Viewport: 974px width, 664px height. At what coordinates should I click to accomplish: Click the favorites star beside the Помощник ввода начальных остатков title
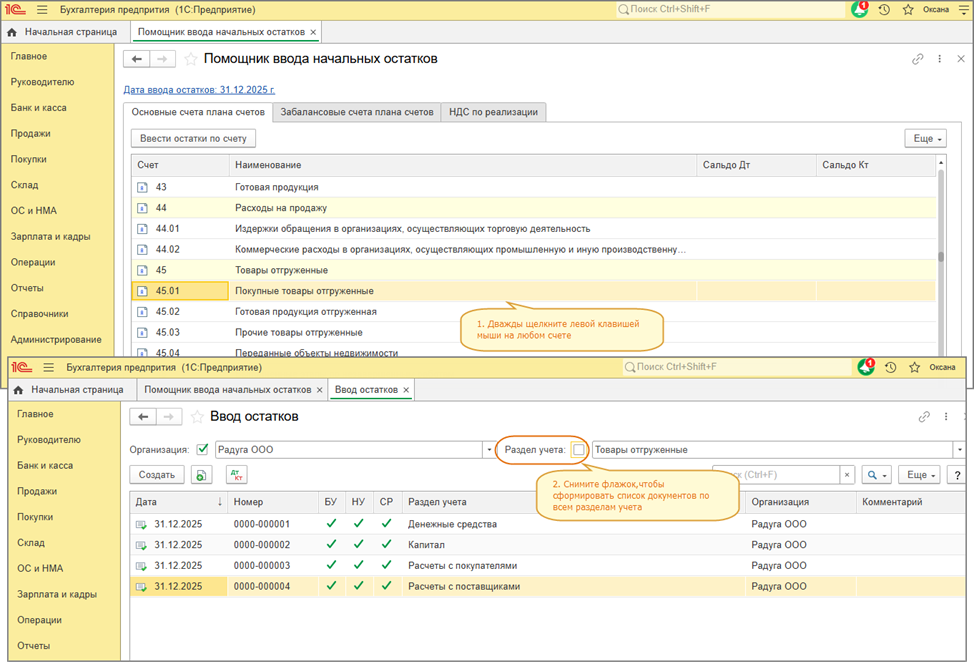point(191,59)
